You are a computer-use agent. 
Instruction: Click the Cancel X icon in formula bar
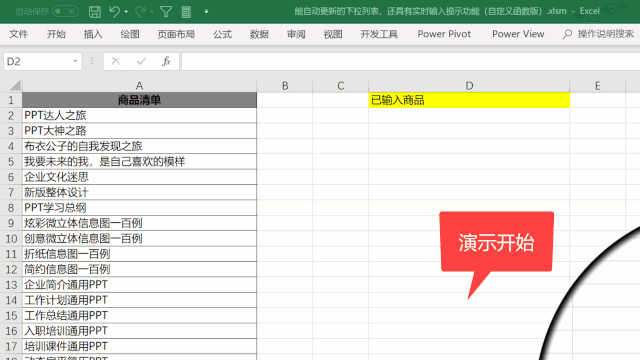[116, 62]
